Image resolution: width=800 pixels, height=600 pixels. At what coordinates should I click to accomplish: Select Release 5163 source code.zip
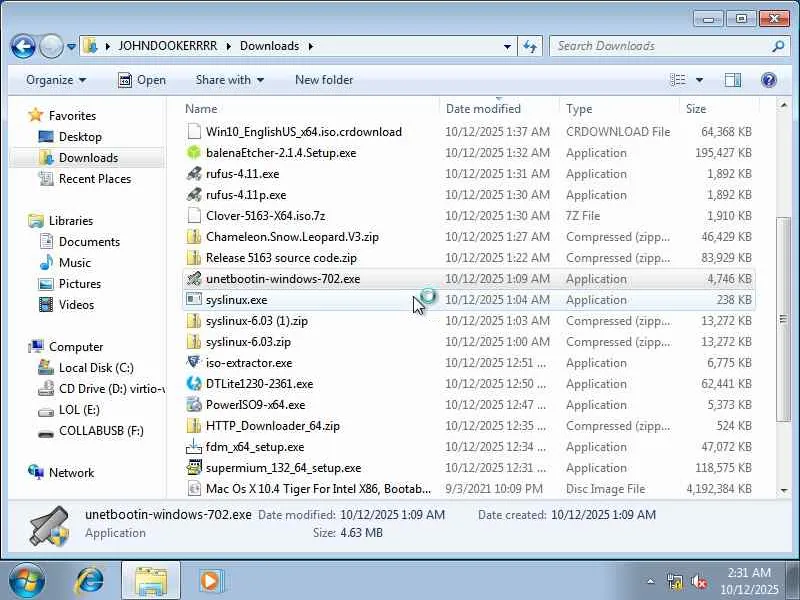point(281,258)
